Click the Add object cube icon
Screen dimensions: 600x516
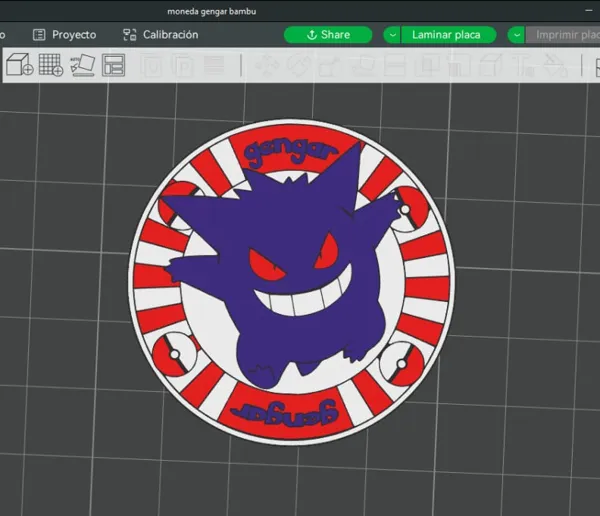(20, 64)
